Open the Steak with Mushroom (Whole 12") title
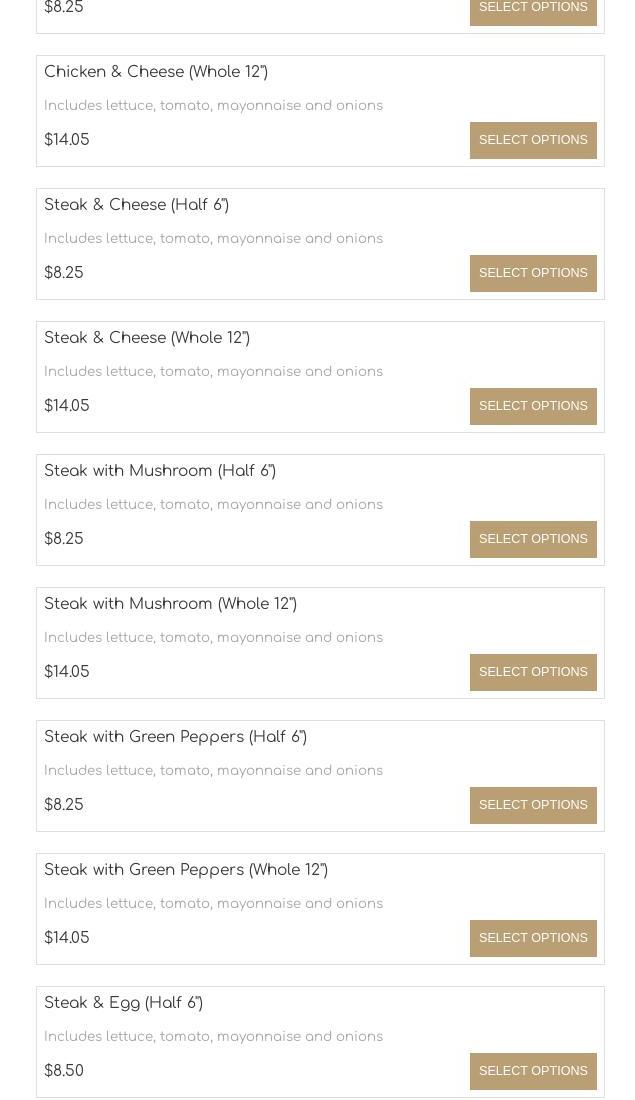The width and height of the screenshot is (635, 1100). (x=171, y=603)
